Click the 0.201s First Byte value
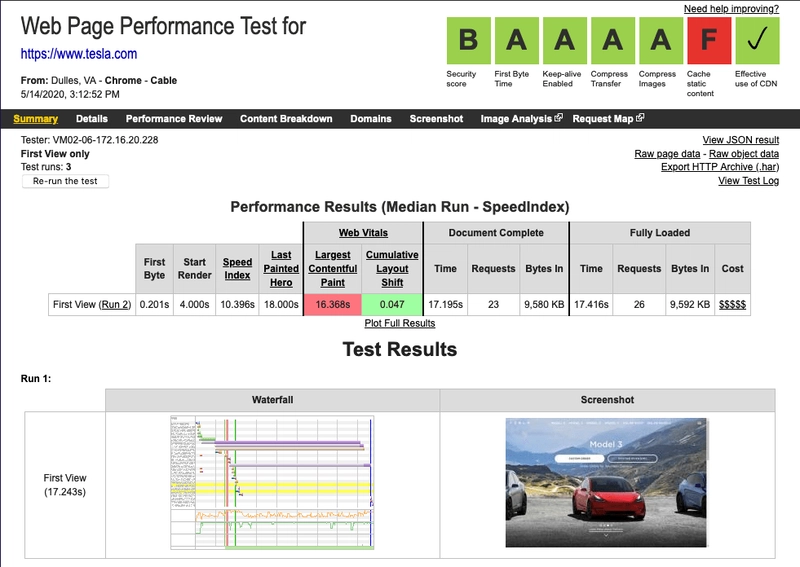 [x=155, y=305]
